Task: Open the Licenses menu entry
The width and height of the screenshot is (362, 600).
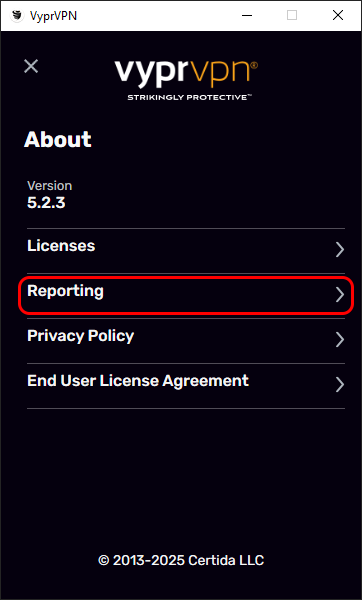Action: tap(186, 251)
